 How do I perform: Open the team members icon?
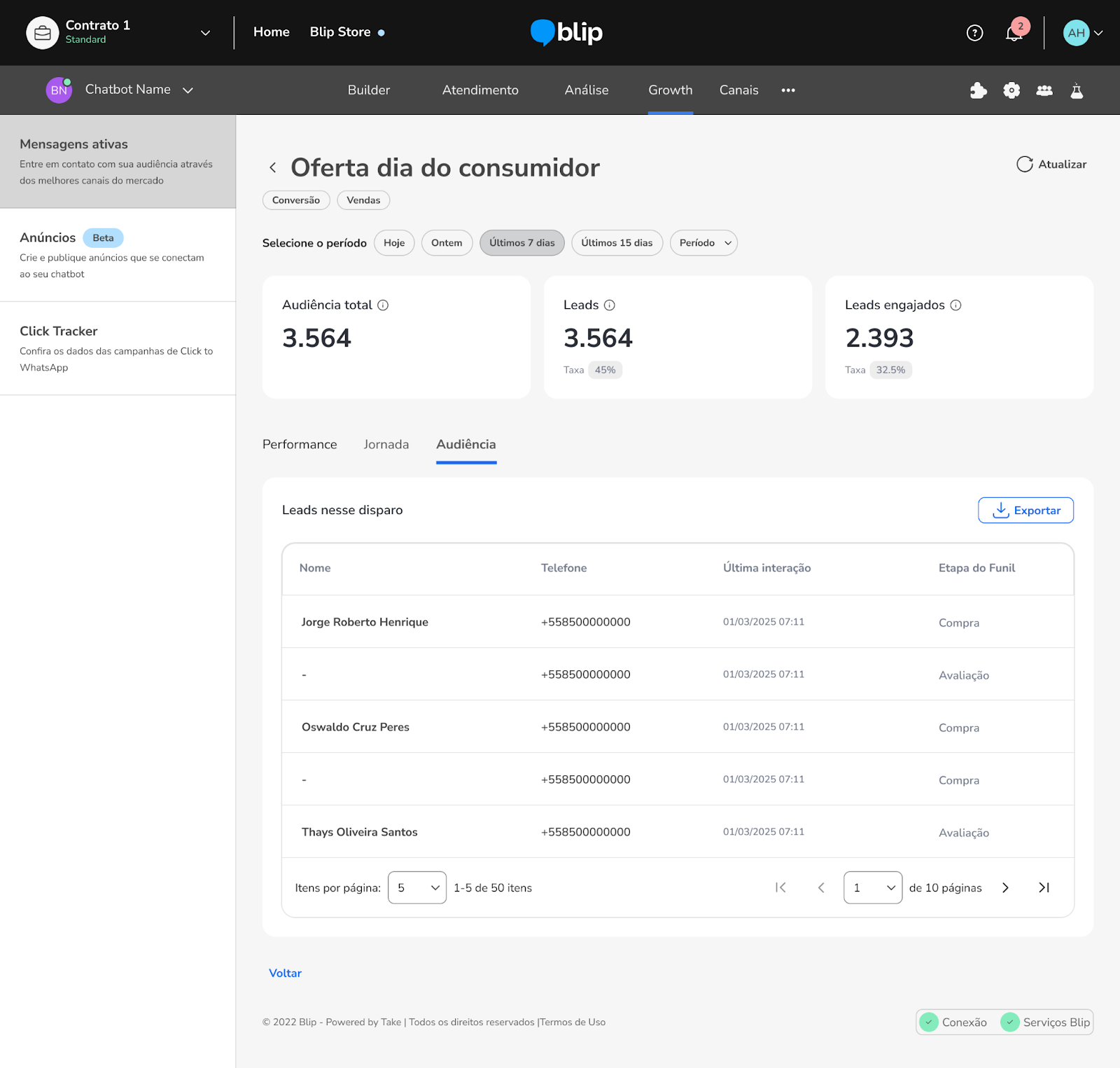click(x=1044, y=90)
